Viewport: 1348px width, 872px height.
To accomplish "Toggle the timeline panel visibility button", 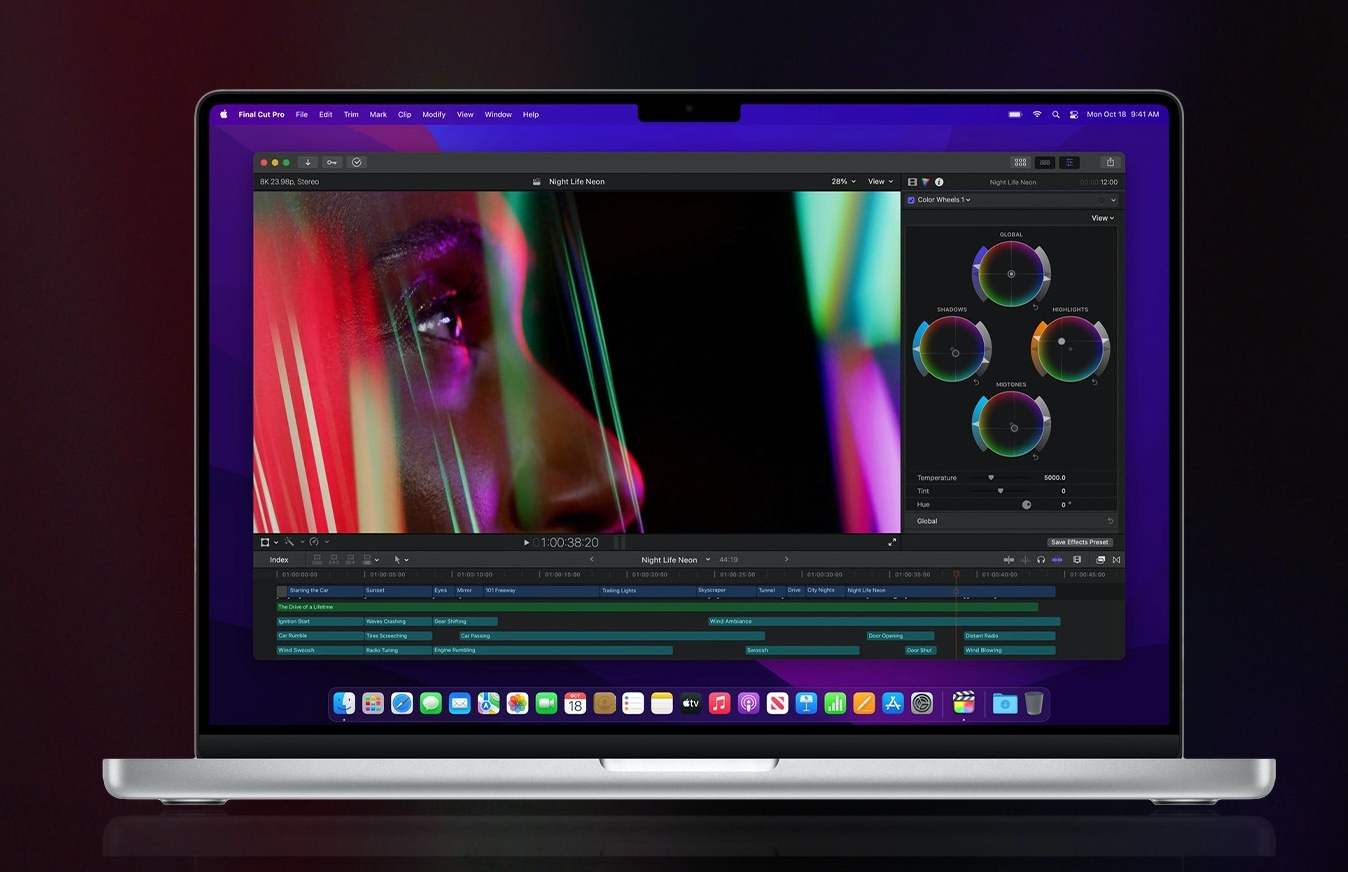I will (x=1045, y=162).
